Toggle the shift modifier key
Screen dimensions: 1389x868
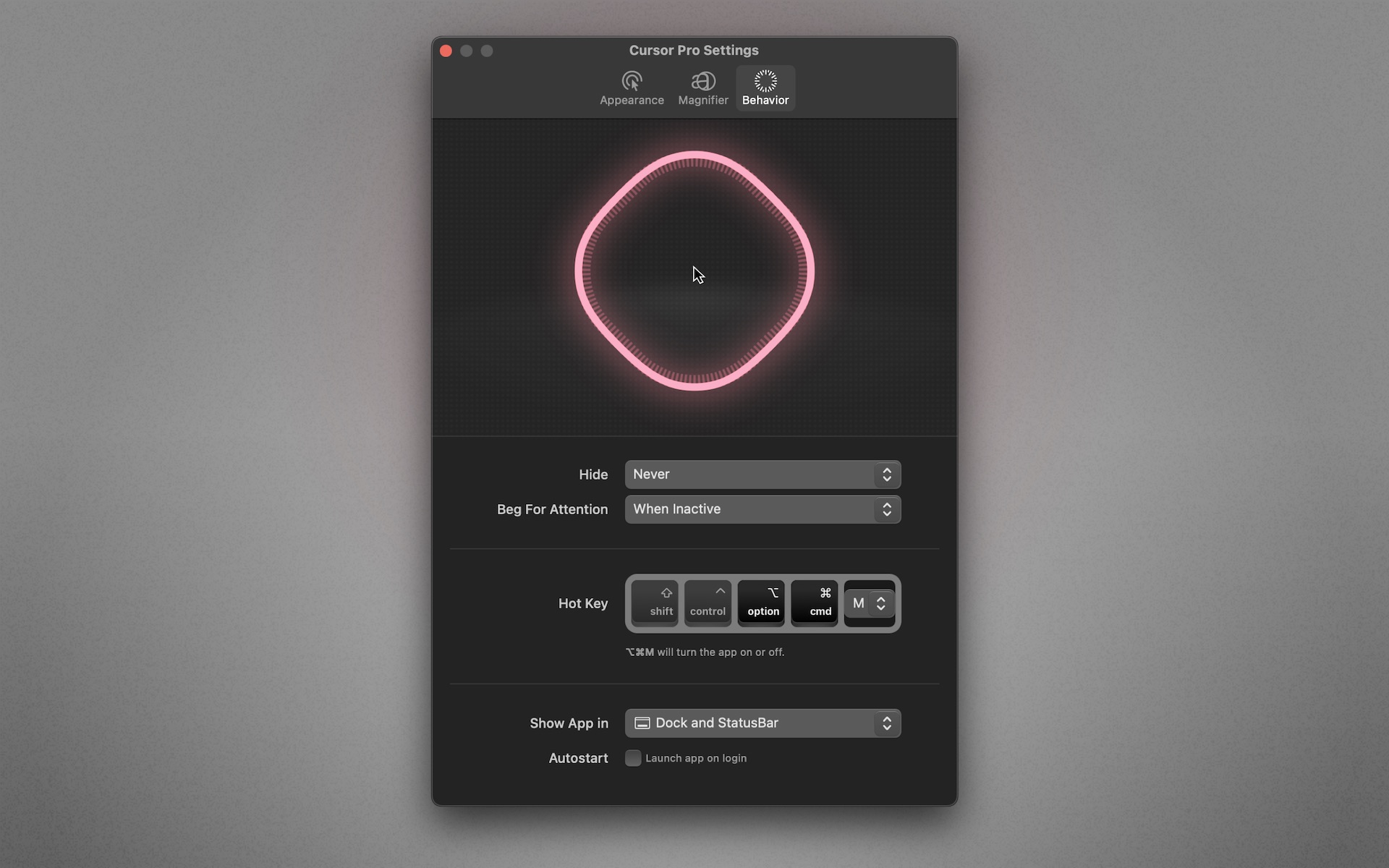coord(655,603)
